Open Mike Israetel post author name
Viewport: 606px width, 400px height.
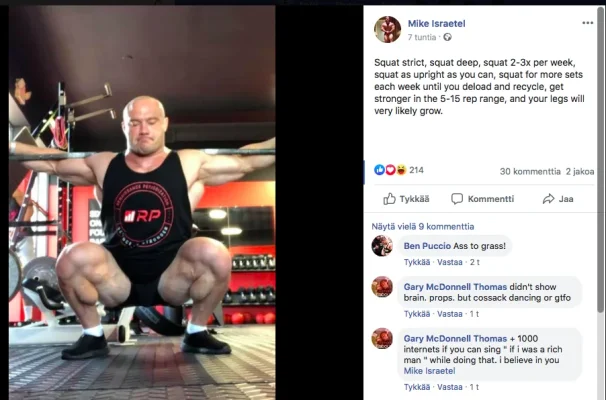[x=436, y=24]
